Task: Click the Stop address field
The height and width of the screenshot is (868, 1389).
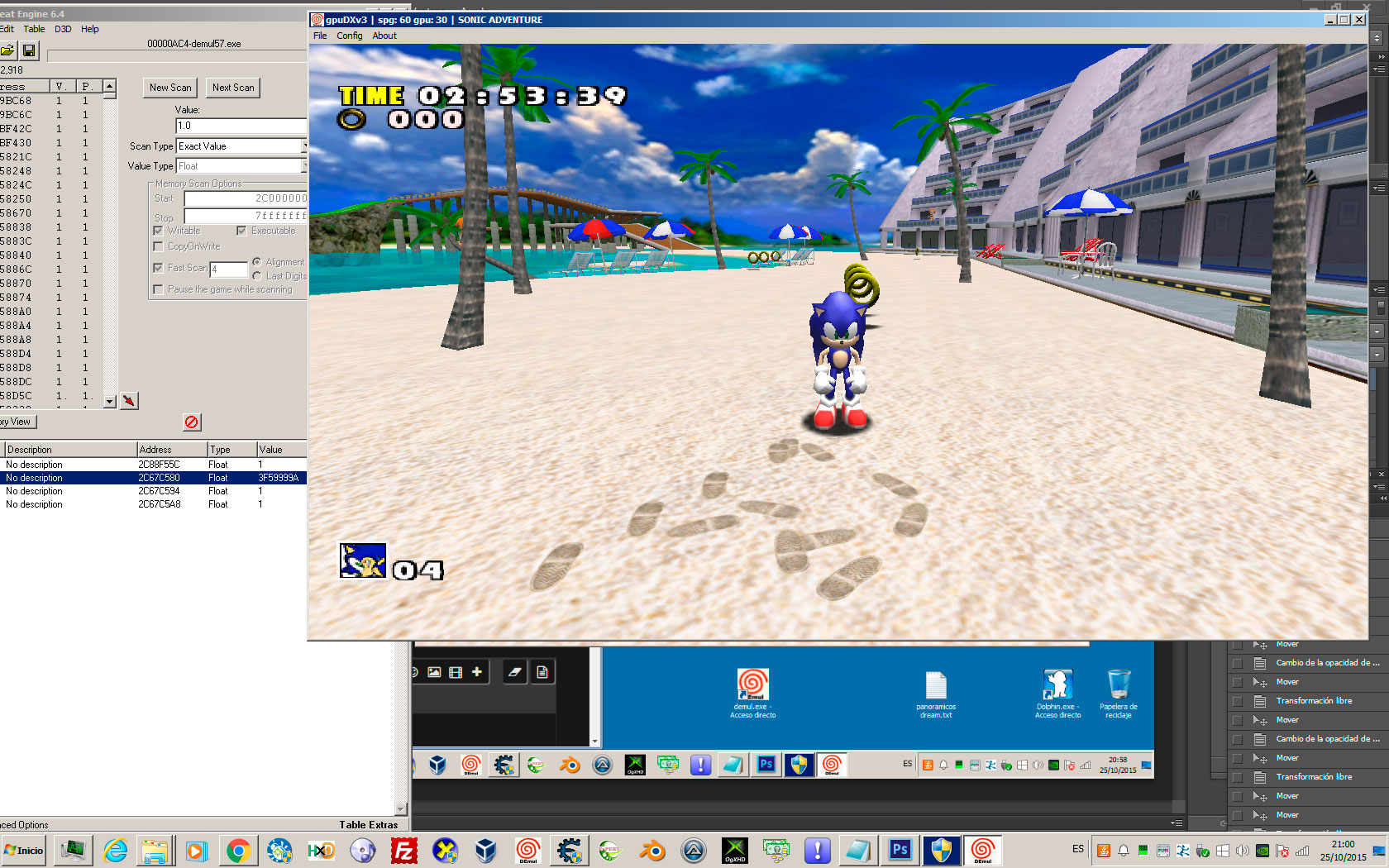Action: (246, 216)
